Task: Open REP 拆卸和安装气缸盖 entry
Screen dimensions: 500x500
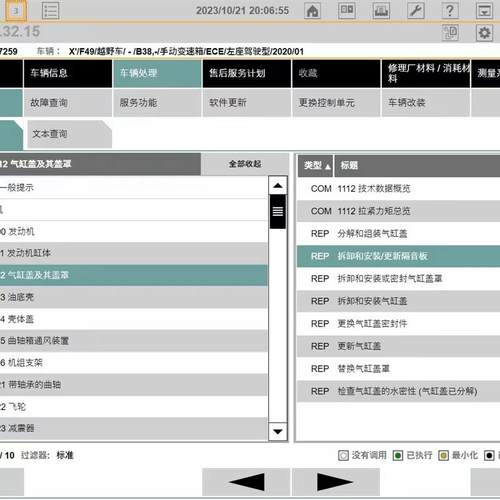Action: [x=398, y=301]
